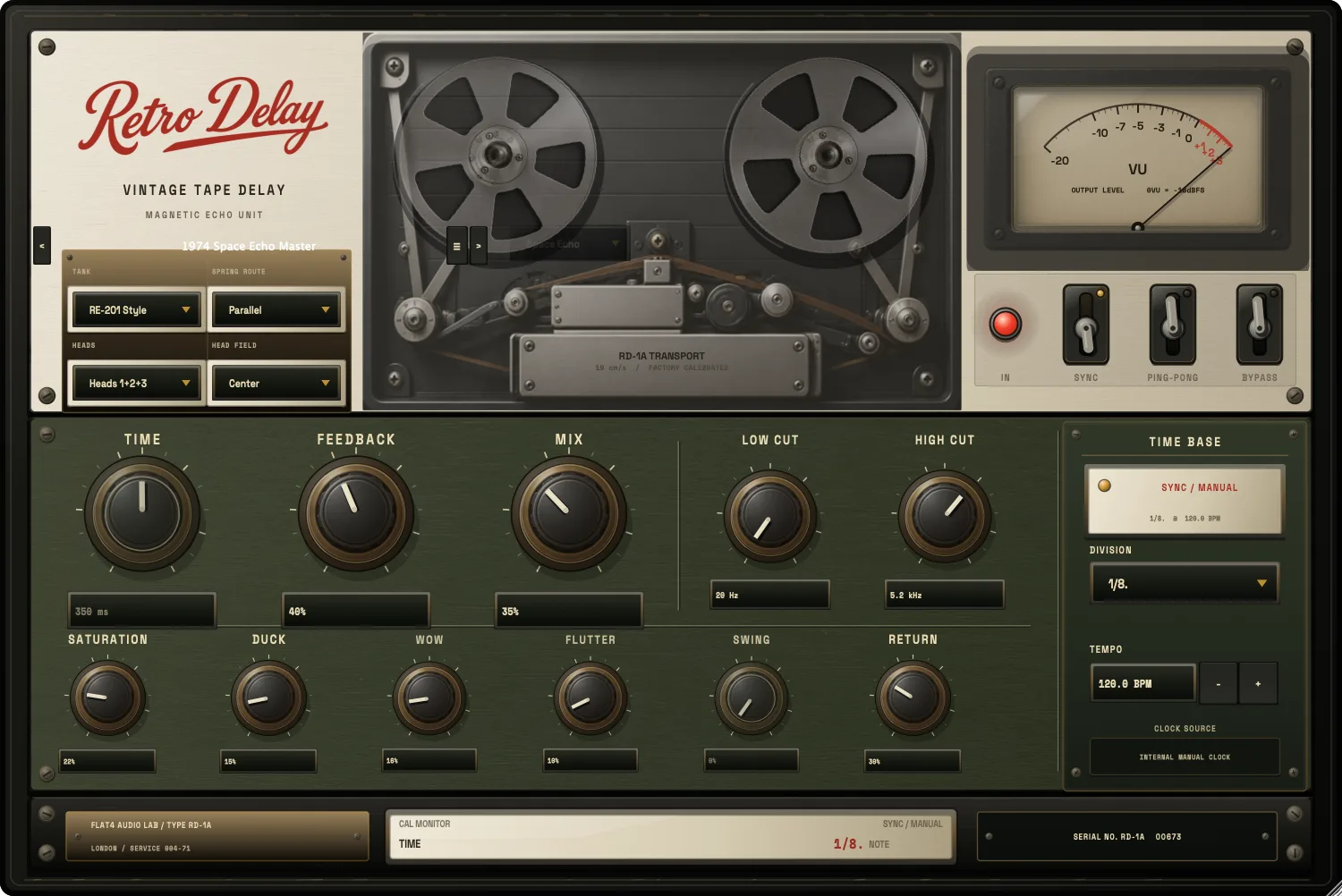
Task: Click the previous preset arrow button
Action: coord(42,245)
